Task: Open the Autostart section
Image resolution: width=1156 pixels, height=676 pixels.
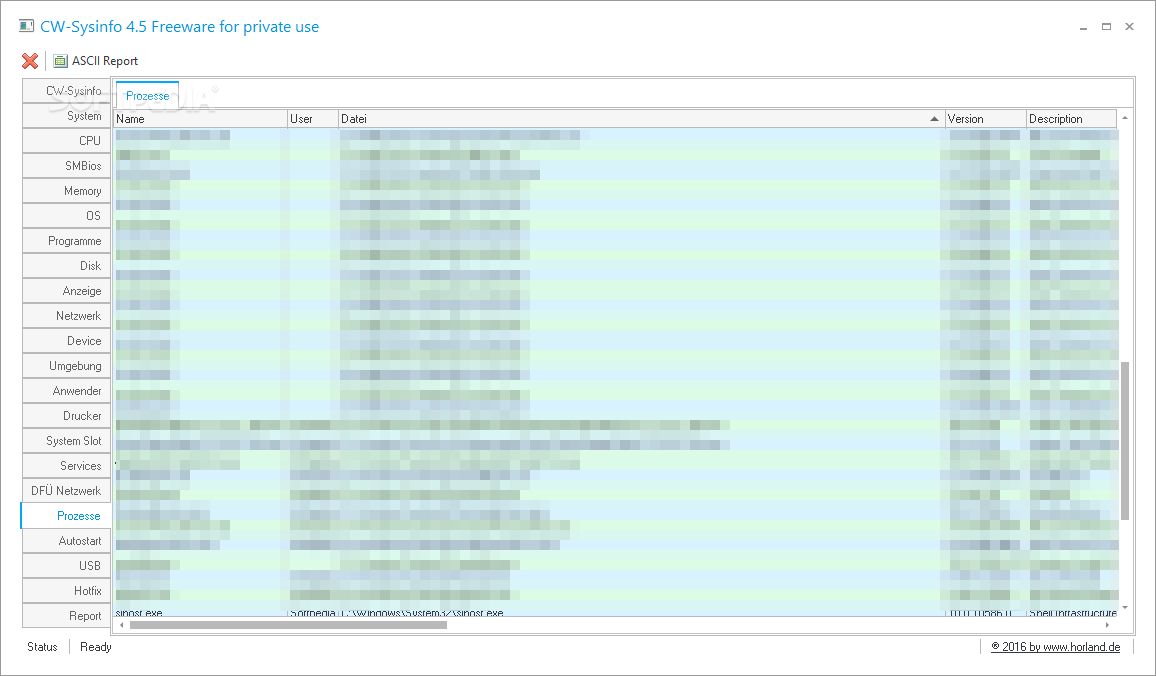Action: [66, 542]
